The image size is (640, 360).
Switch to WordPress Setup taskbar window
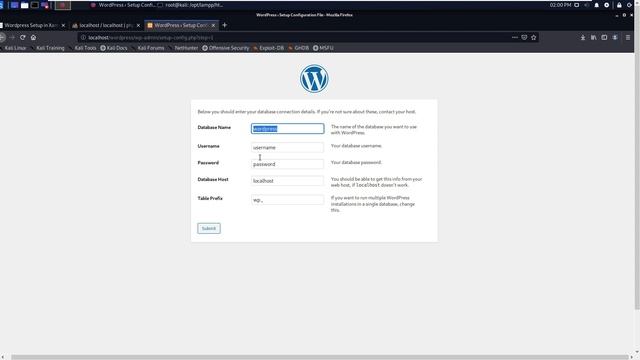122,5
